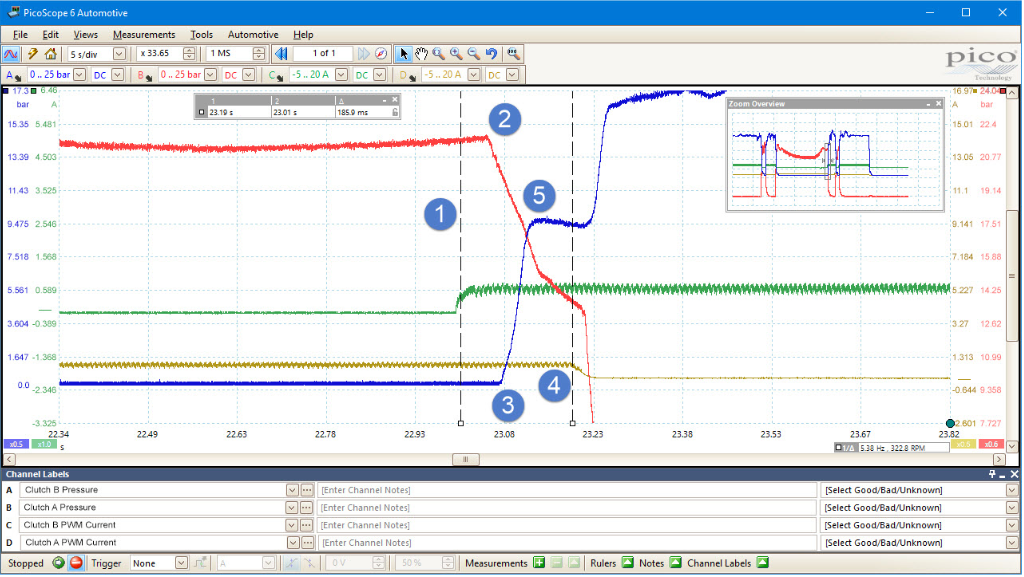Open Channel C DC coupling dropdown

pos(379,75)
